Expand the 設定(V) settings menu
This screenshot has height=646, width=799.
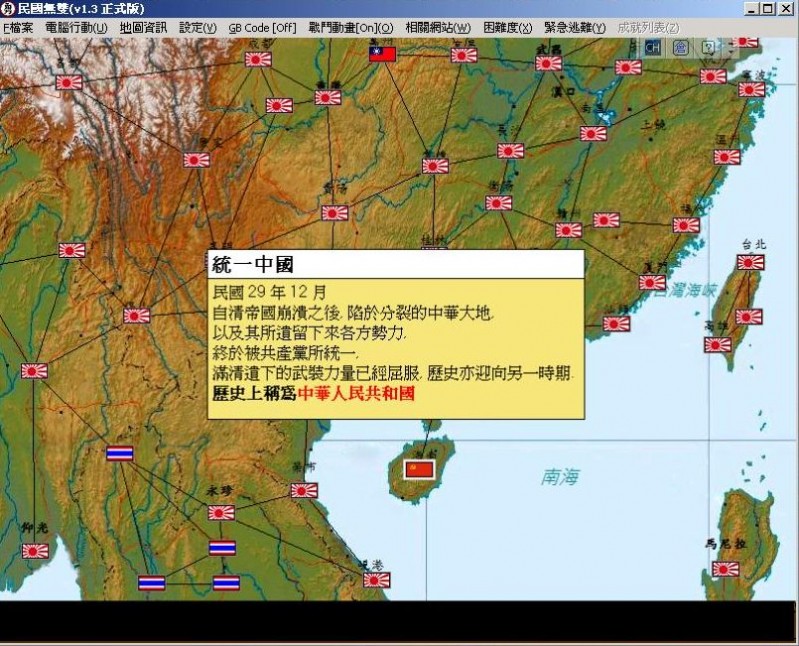click(197, 27)
